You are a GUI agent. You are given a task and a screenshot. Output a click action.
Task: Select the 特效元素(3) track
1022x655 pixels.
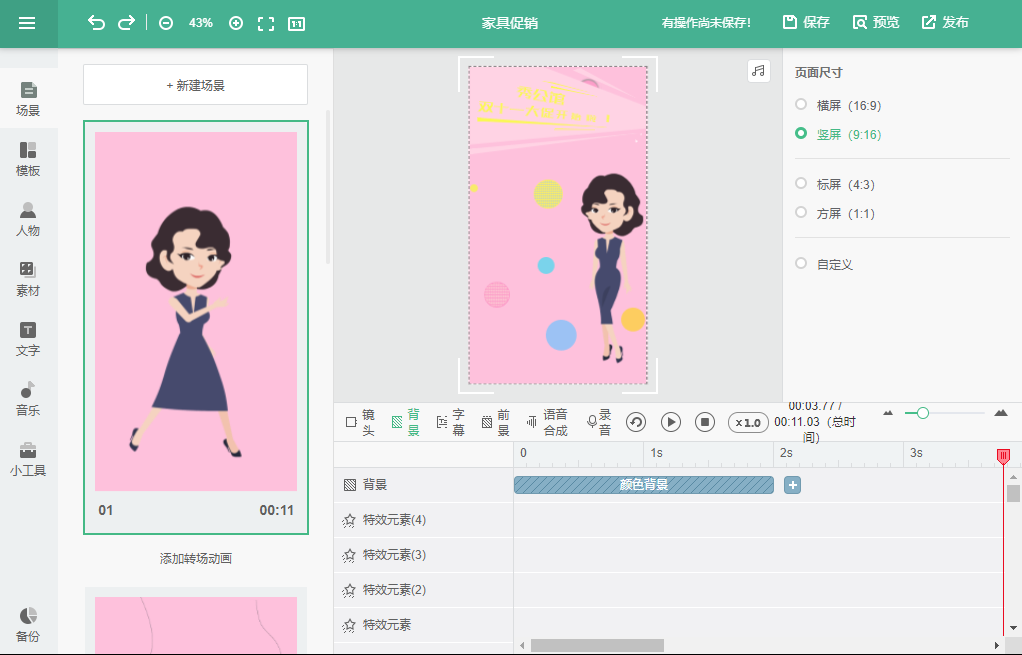pos(424,555)
